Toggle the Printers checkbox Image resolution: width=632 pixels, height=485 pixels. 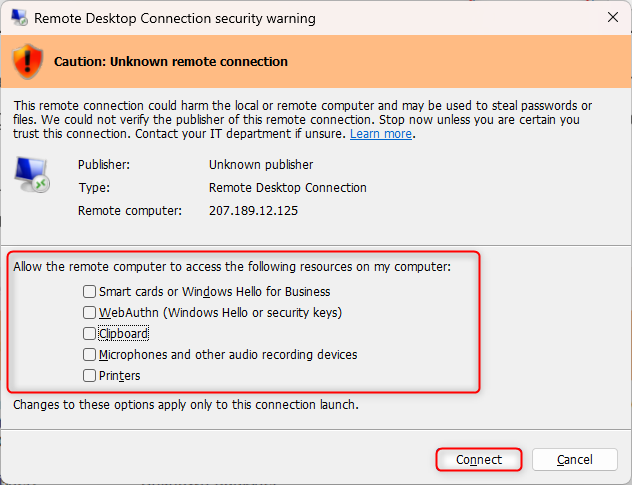coord(90,376)
